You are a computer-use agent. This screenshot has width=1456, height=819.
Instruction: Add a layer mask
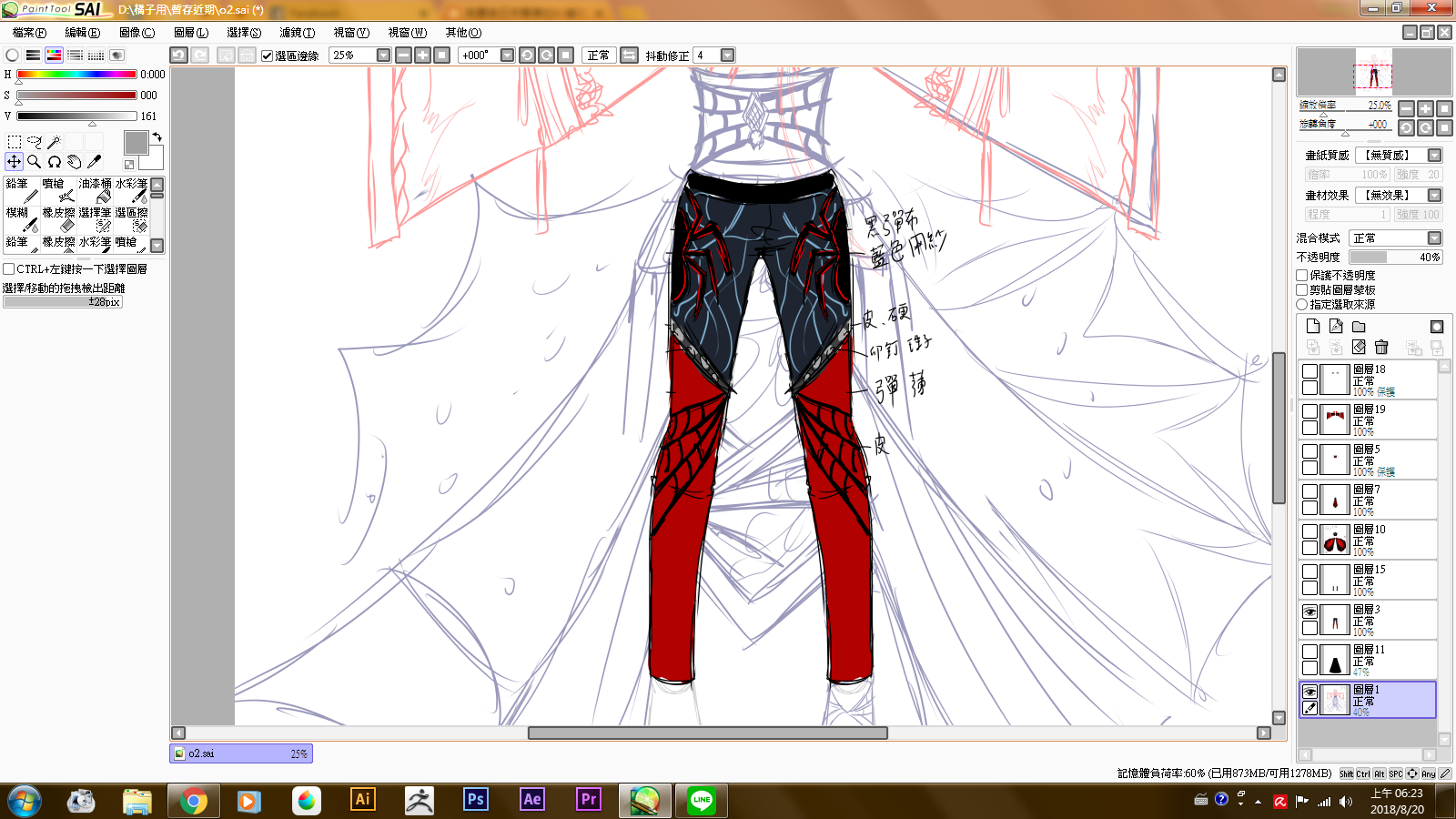click(1437, 326)
